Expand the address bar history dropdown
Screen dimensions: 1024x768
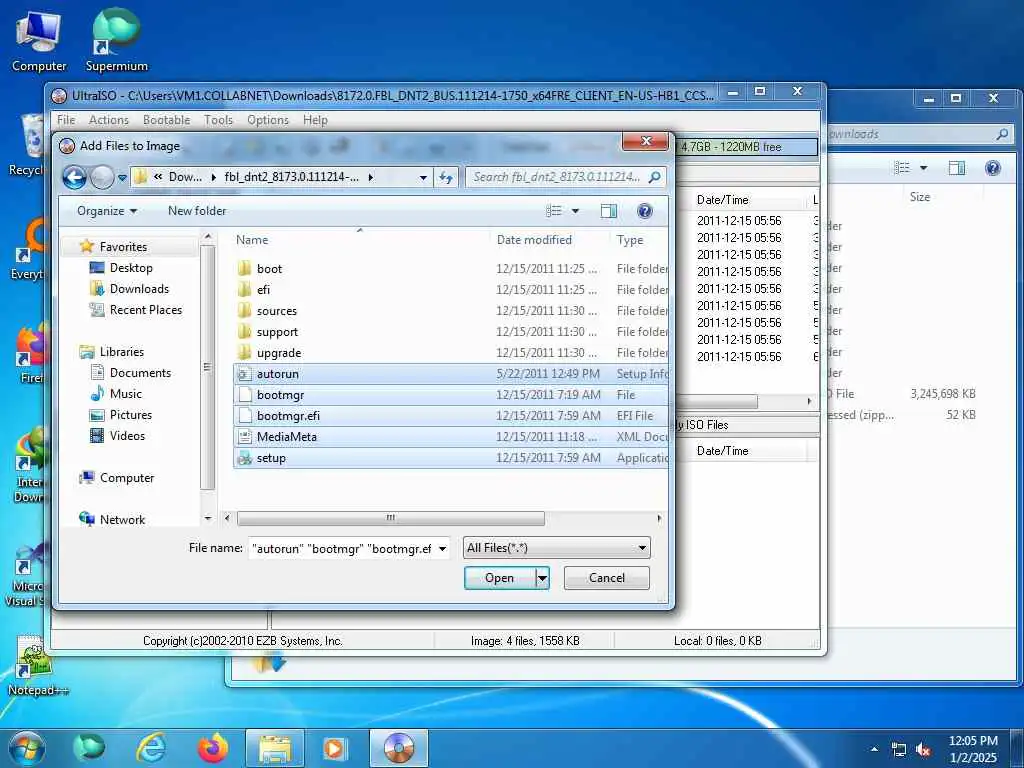423,177
